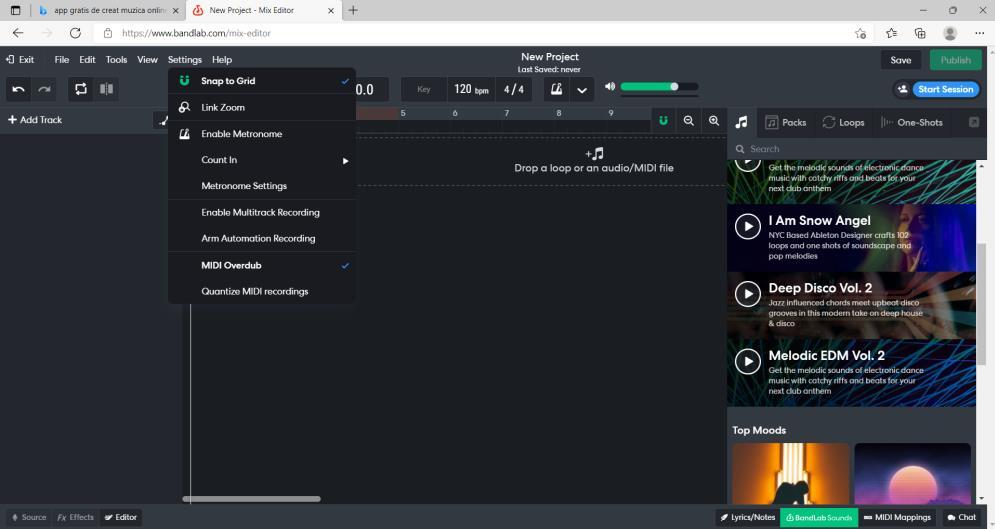995x529 pixels.
Task: Click the Exit button
Action: click(x=20, y=60)
